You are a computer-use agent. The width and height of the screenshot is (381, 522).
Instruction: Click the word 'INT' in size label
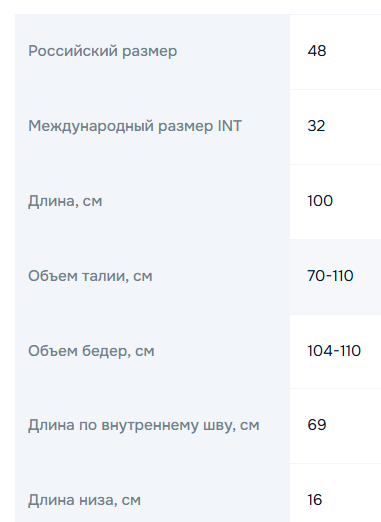click(230, 126)
